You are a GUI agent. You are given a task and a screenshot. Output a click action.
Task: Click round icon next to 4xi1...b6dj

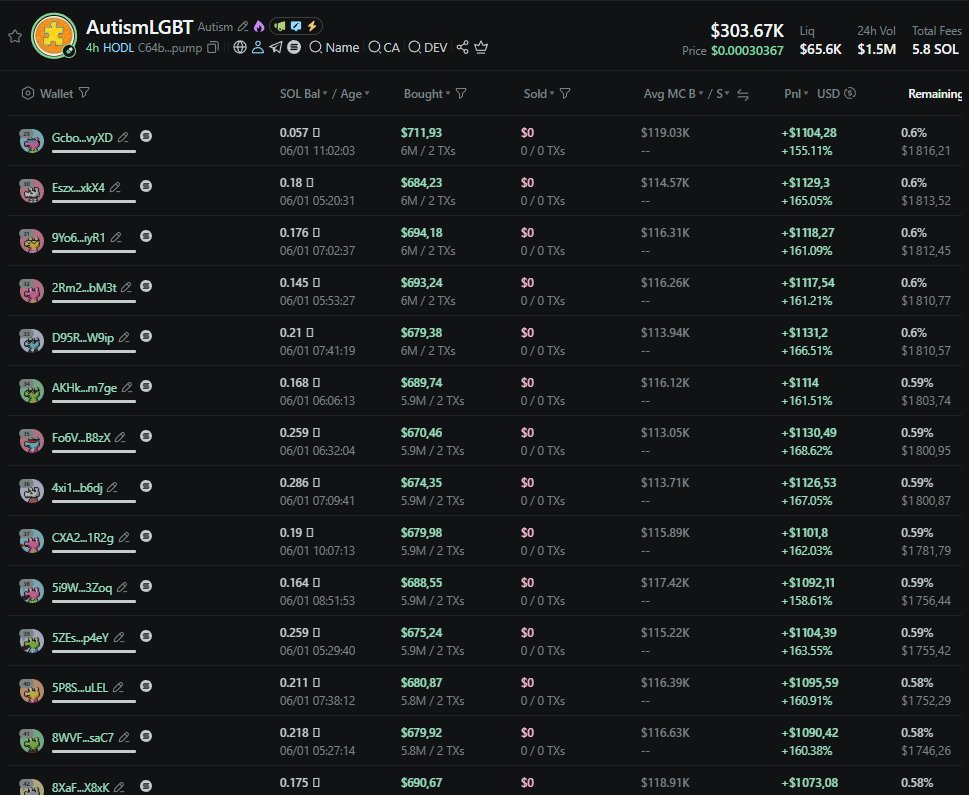pyautogui.click(x=146, y=487)
